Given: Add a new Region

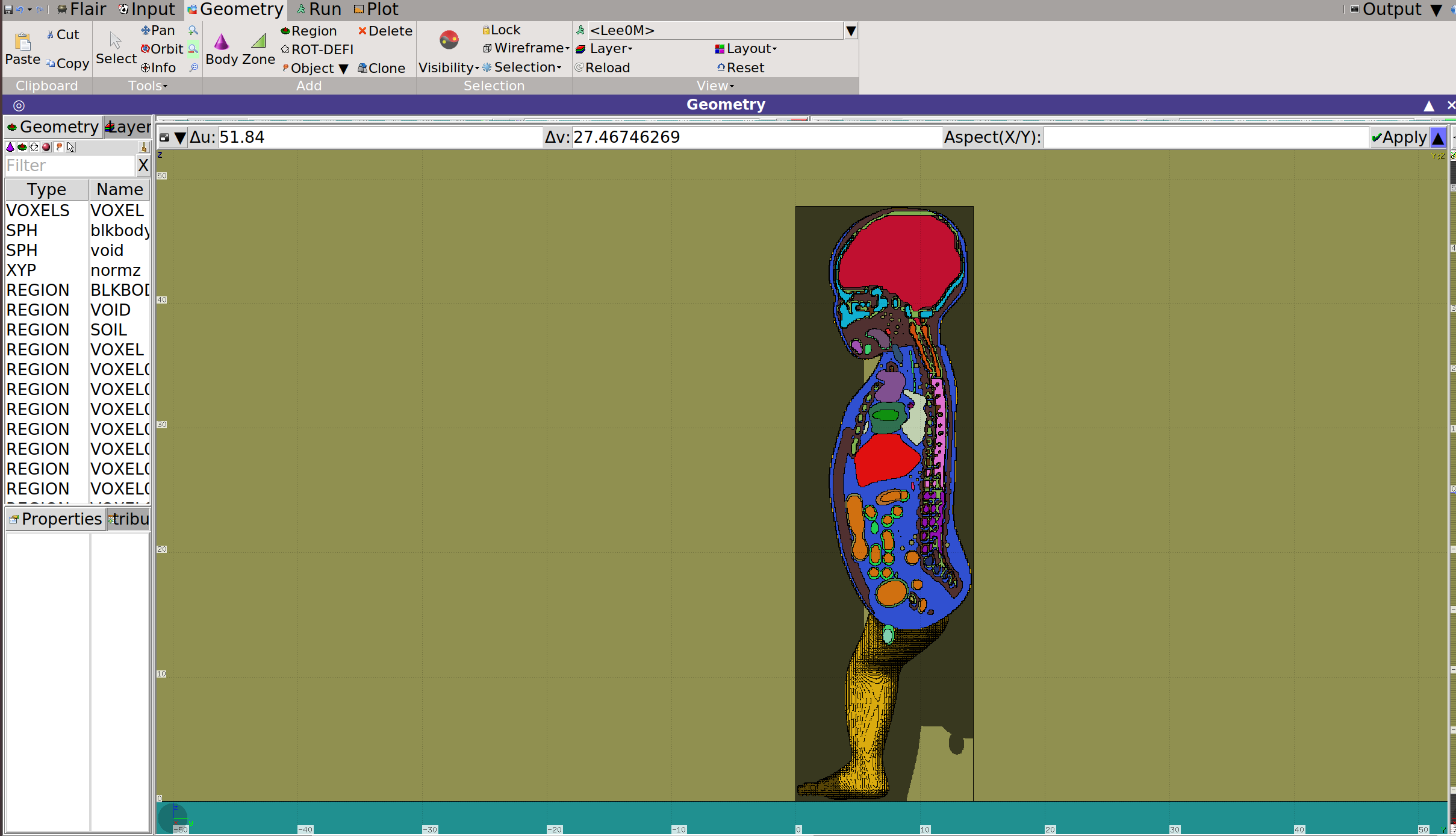Looking at the screenshot, I should pyautogui.click(x=309, y=31).
